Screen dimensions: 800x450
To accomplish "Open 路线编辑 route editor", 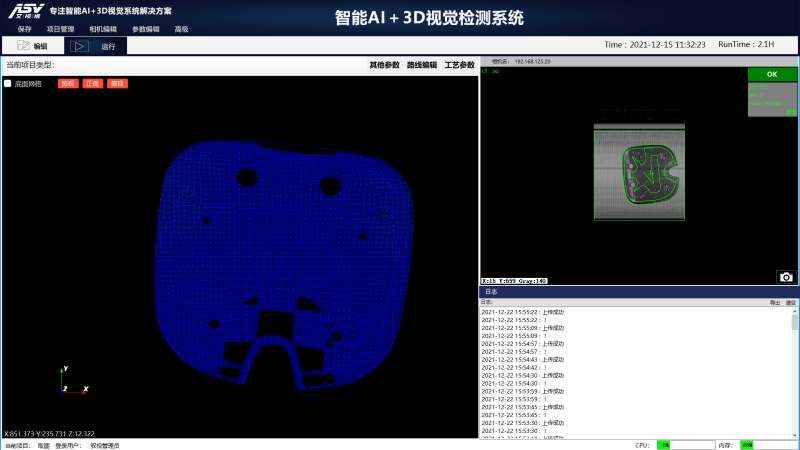I will [x=422, y=65].
